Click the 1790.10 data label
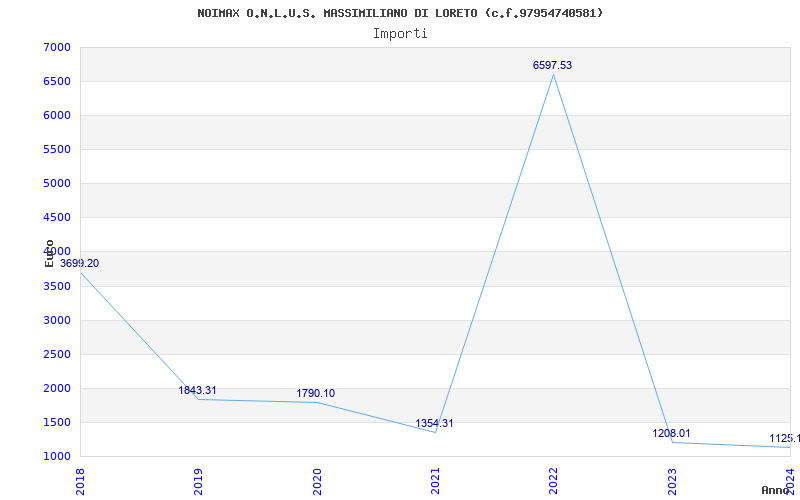This screenshot has height=500, width=800. pos(315,393)
